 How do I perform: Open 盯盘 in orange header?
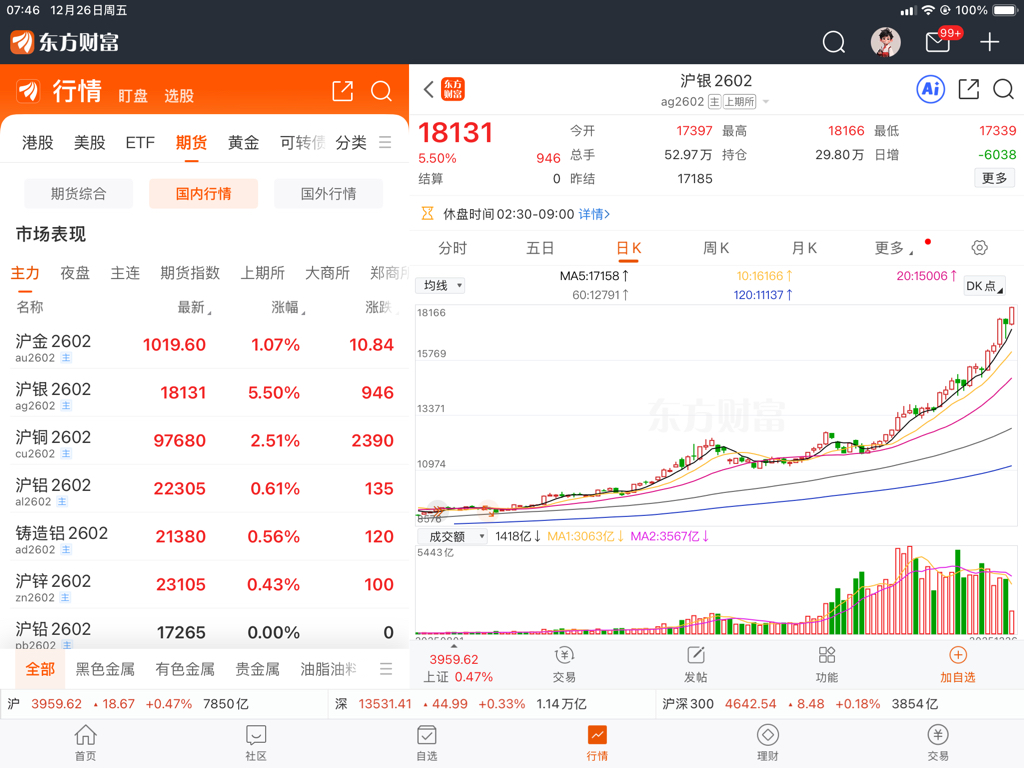tap(133, 96)
